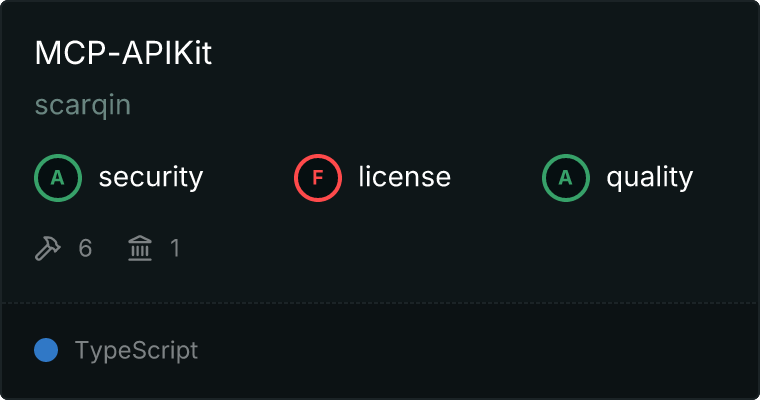The image size is (760, 400).
Task: Click the green quality grade A badge
Action: coord(566,178)
